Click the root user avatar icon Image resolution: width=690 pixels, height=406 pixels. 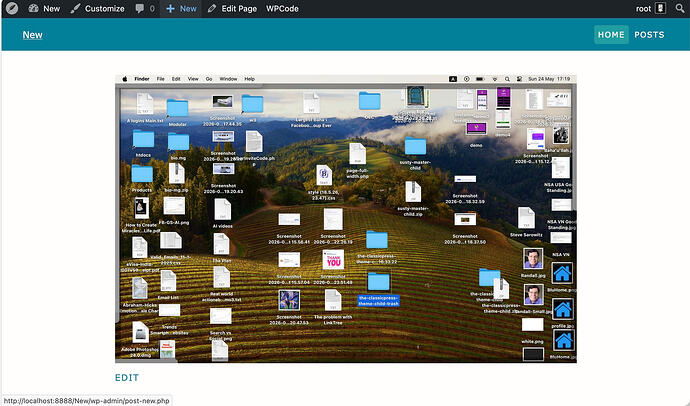click(661, 8)
